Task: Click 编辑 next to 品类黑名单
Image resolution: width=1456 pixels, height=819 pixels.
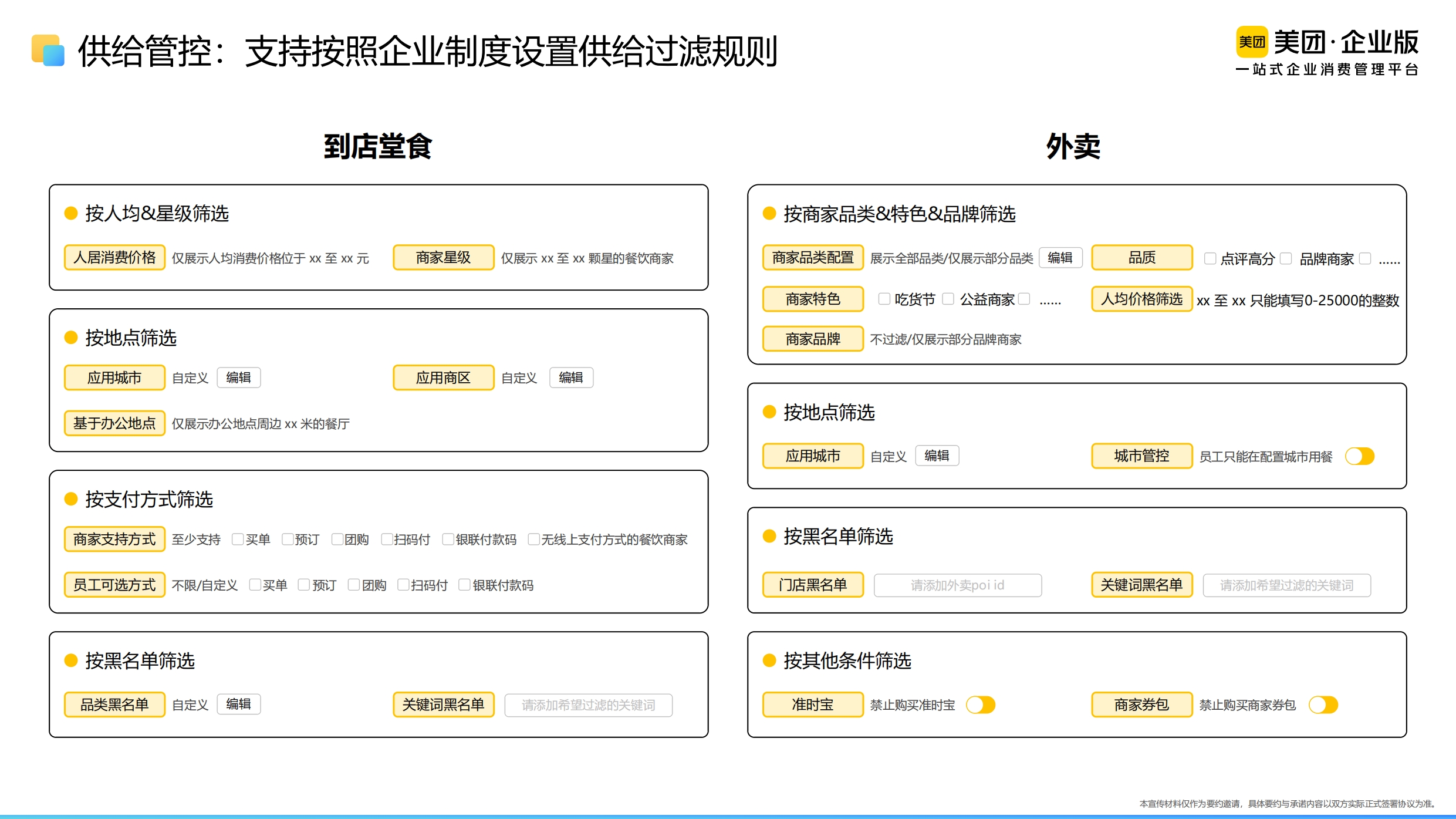Action: click(x=239, y=704)
